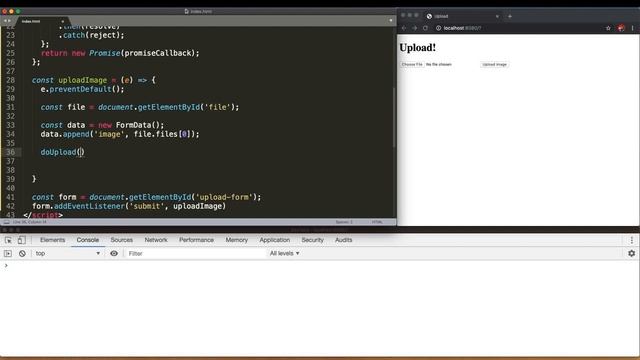
Task: Click the Choose File button
Action: click(412, 64)
